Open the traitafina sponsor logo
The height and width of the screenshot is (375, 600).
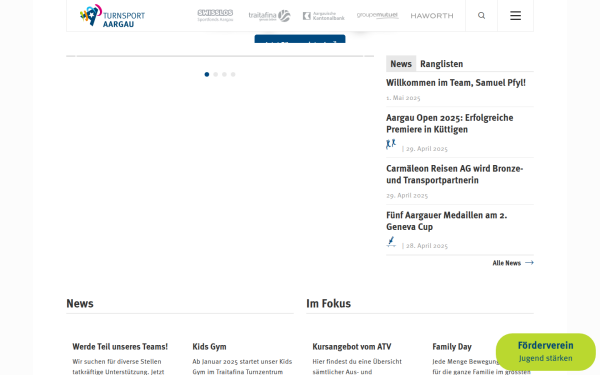(x=269, y=16)
